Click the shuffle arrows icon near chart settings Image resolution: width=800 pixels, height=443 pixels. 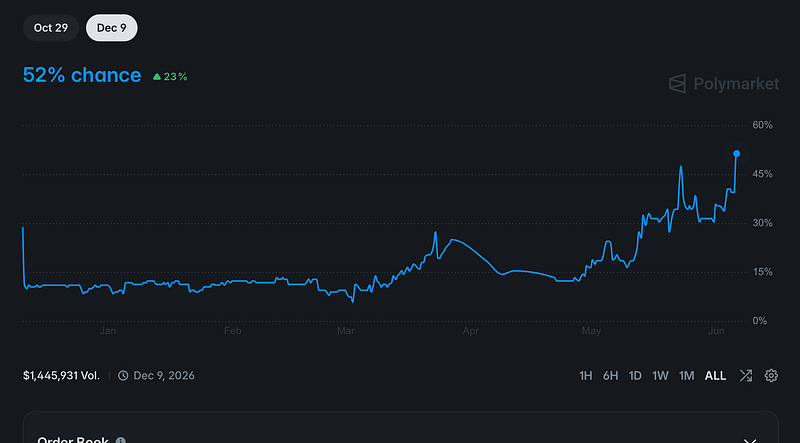[746, 376]
